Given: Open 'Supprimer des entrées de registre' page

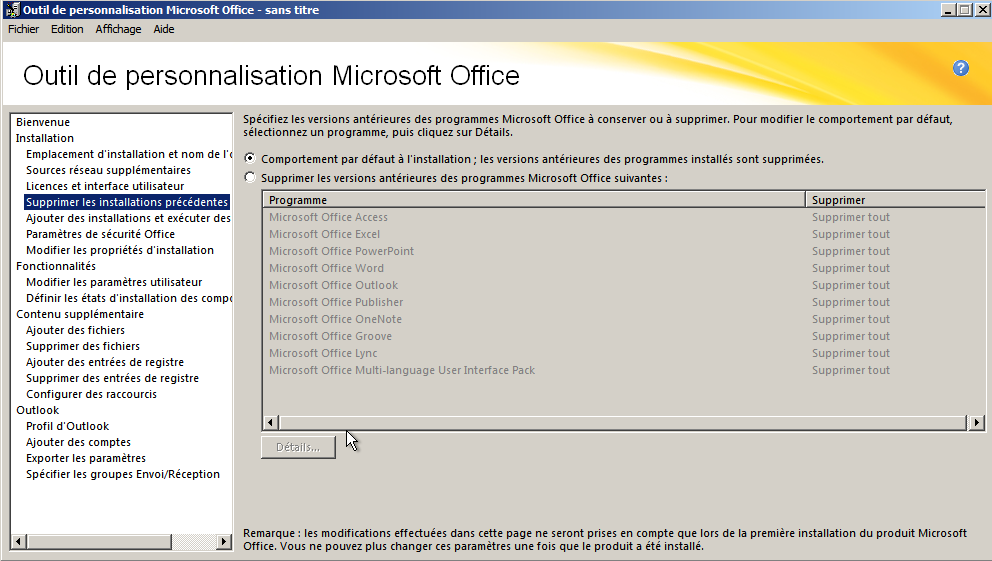Looking at the screenshot, I should pyautogui.click(x=113, y=378).
